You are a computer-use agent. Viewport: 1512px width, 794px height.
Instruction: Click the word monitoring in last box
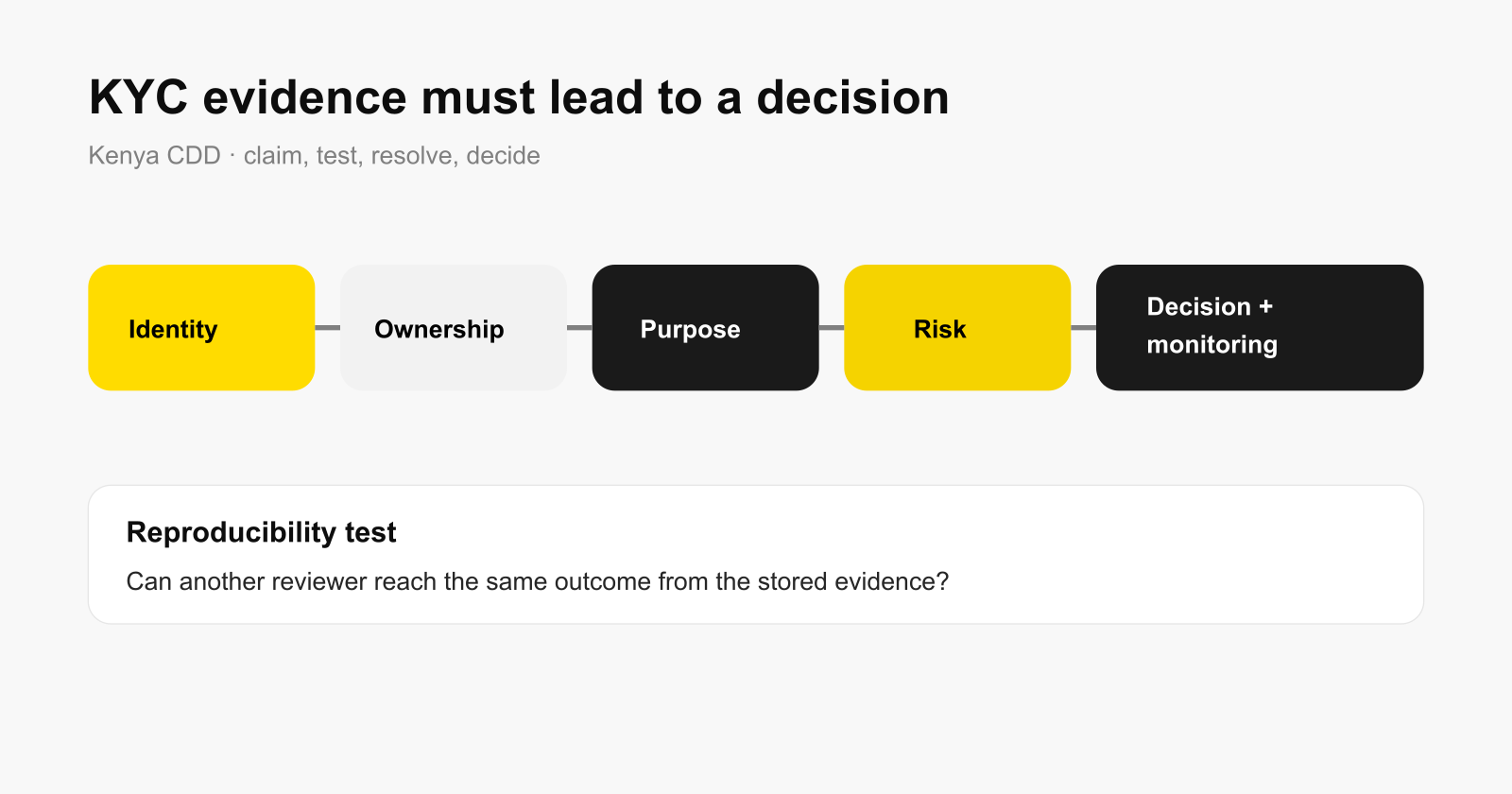point(1212,345)
